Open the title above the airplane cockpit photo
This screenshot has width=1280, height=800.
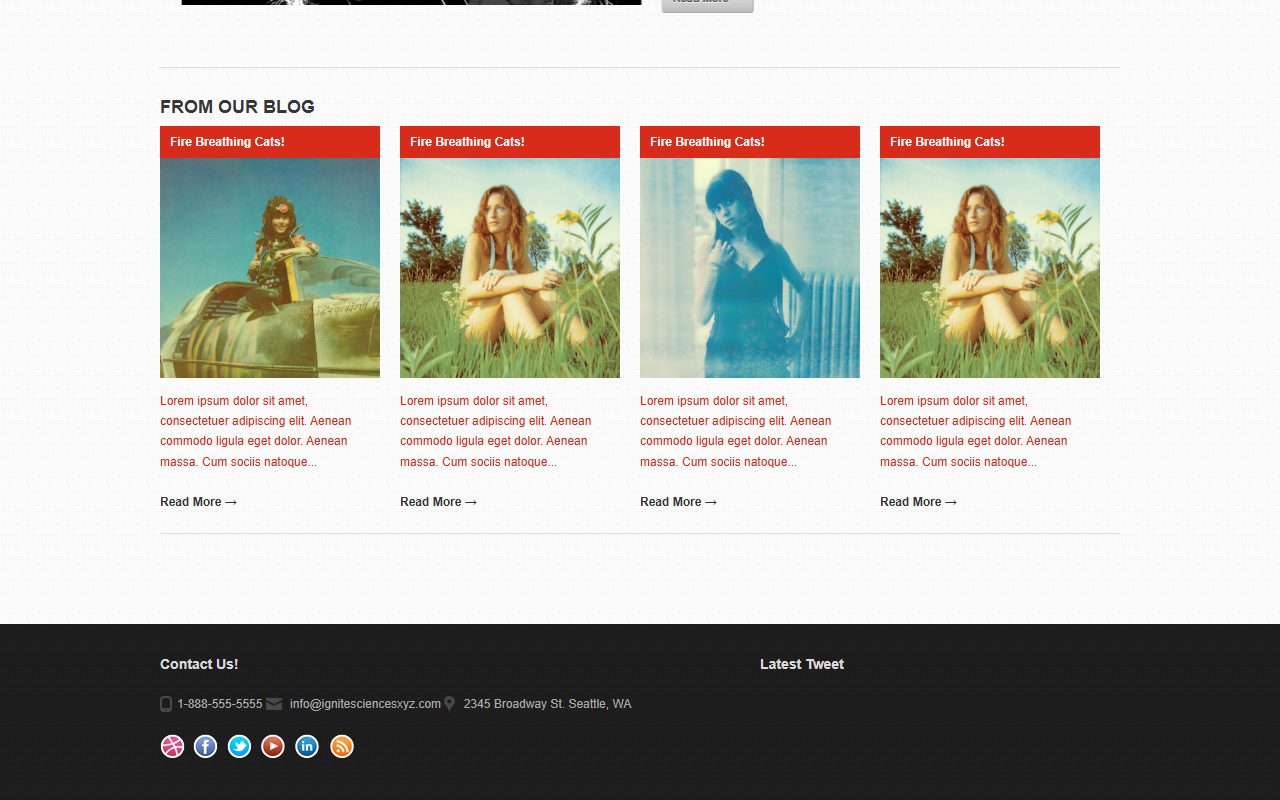[227, 142]
